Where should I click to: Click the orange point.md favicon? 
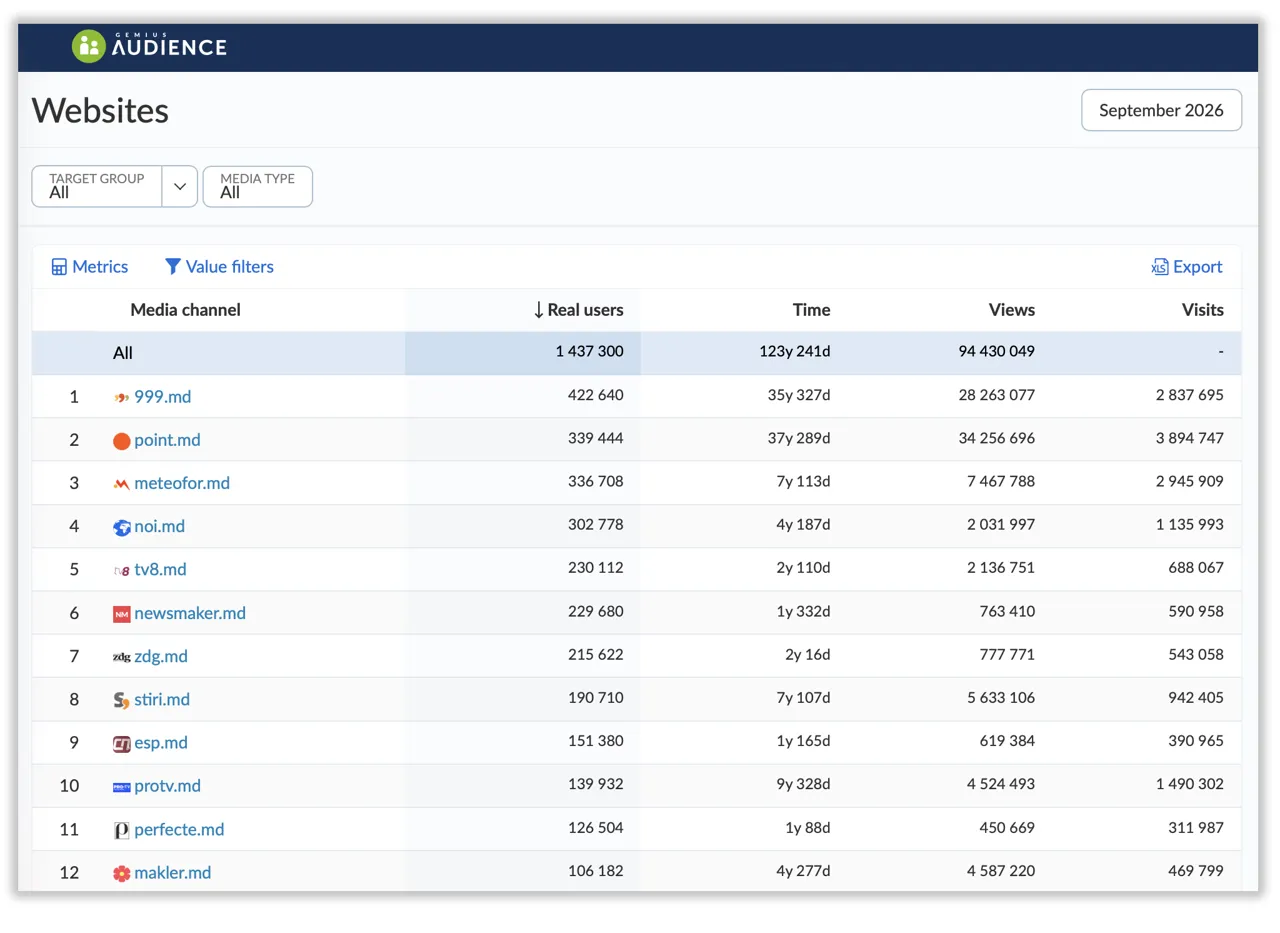click(121, 441)
